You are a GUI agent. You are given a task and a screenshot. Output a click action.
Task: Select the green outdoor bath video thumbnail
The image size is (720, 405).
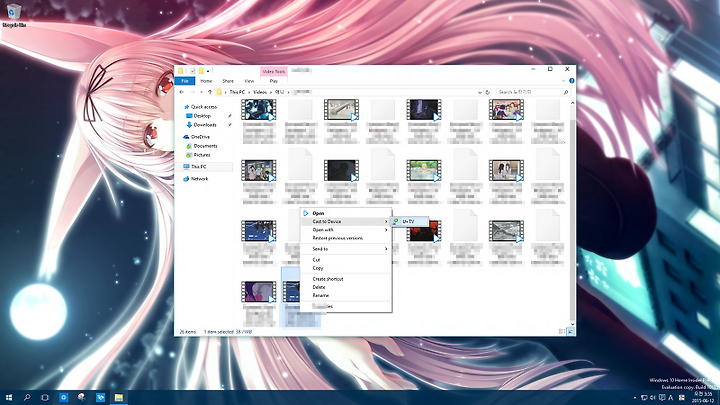click(x=423, y=170)
